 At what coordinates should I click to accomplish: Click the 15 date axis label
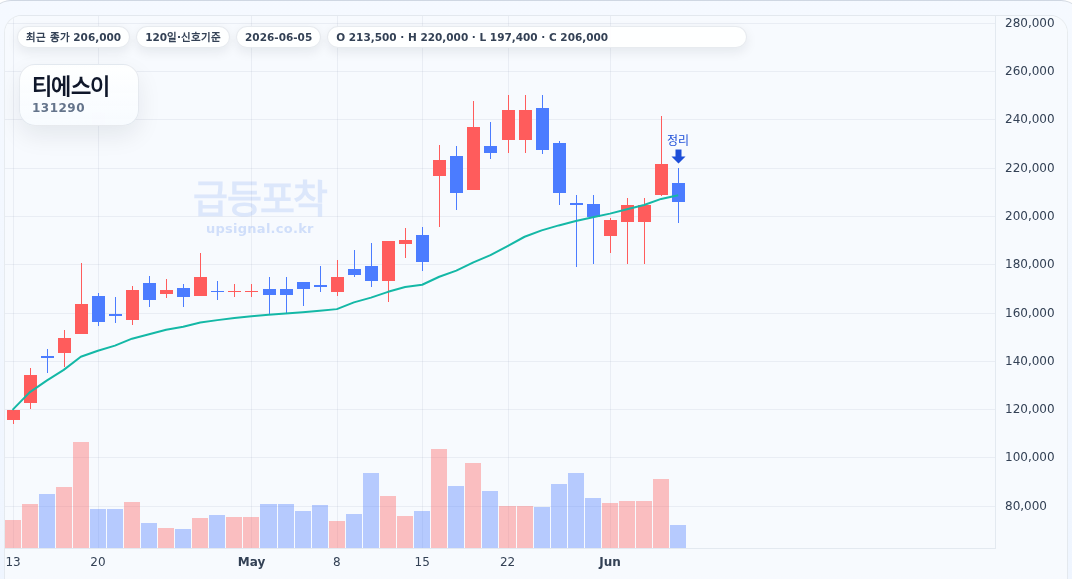point(422,562)
